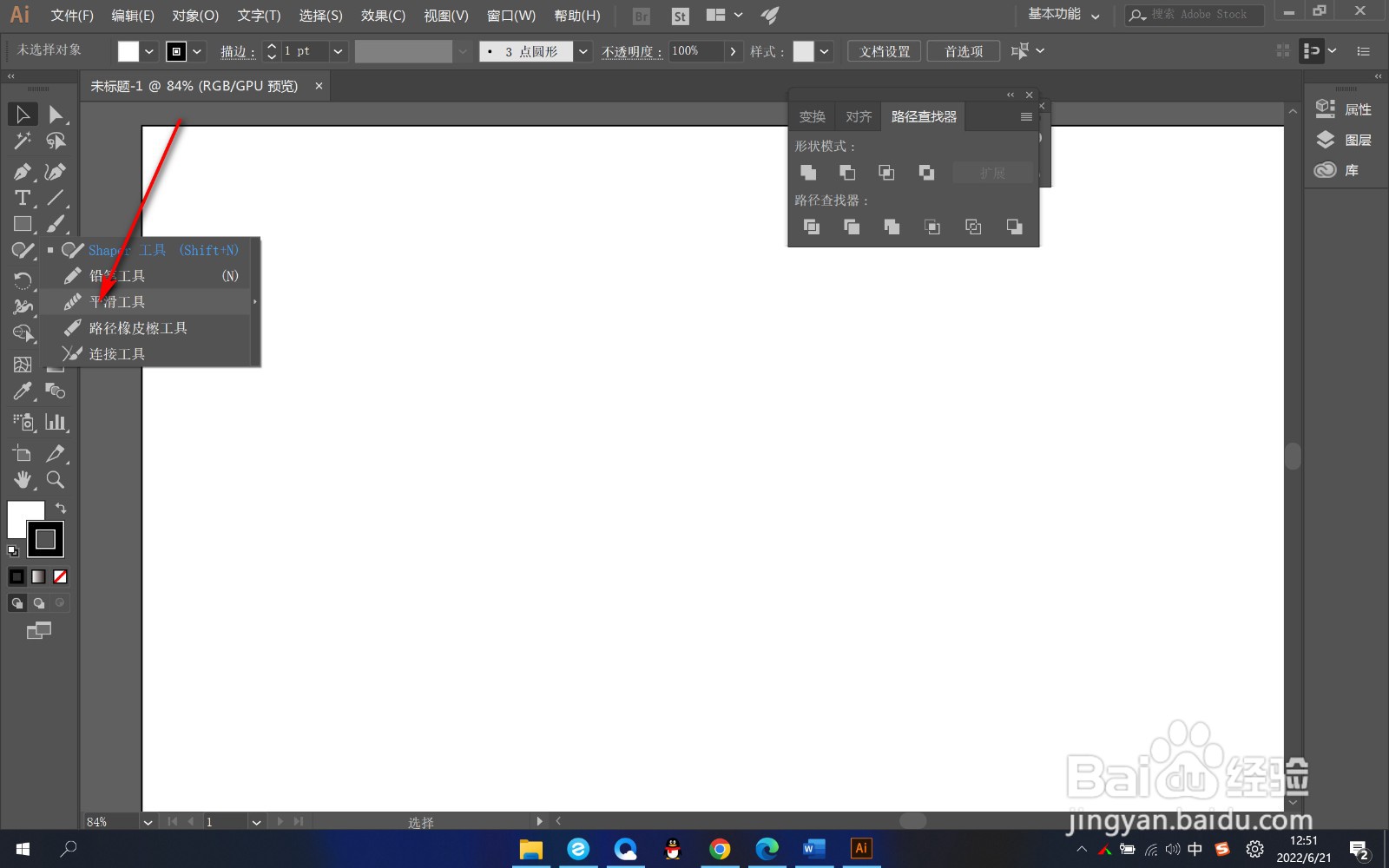Viewport: 1389px width, 868px height.
Task: Switch to the 对齐 tab
Action: [859, 116]
